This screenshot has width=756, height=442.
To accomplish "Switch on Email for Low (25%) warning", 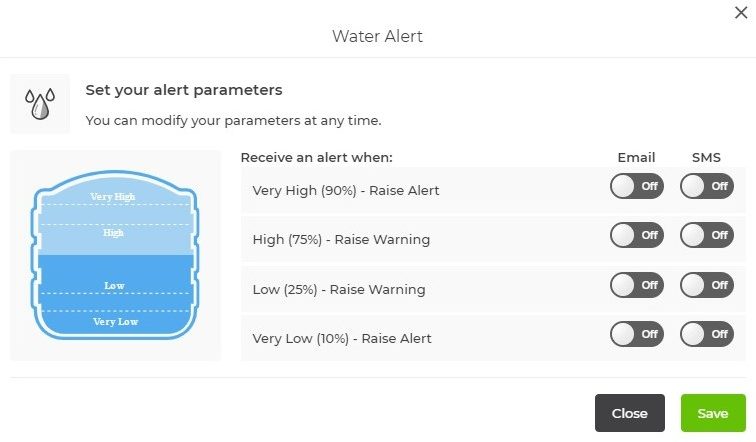I will click(x=636, y=285).
